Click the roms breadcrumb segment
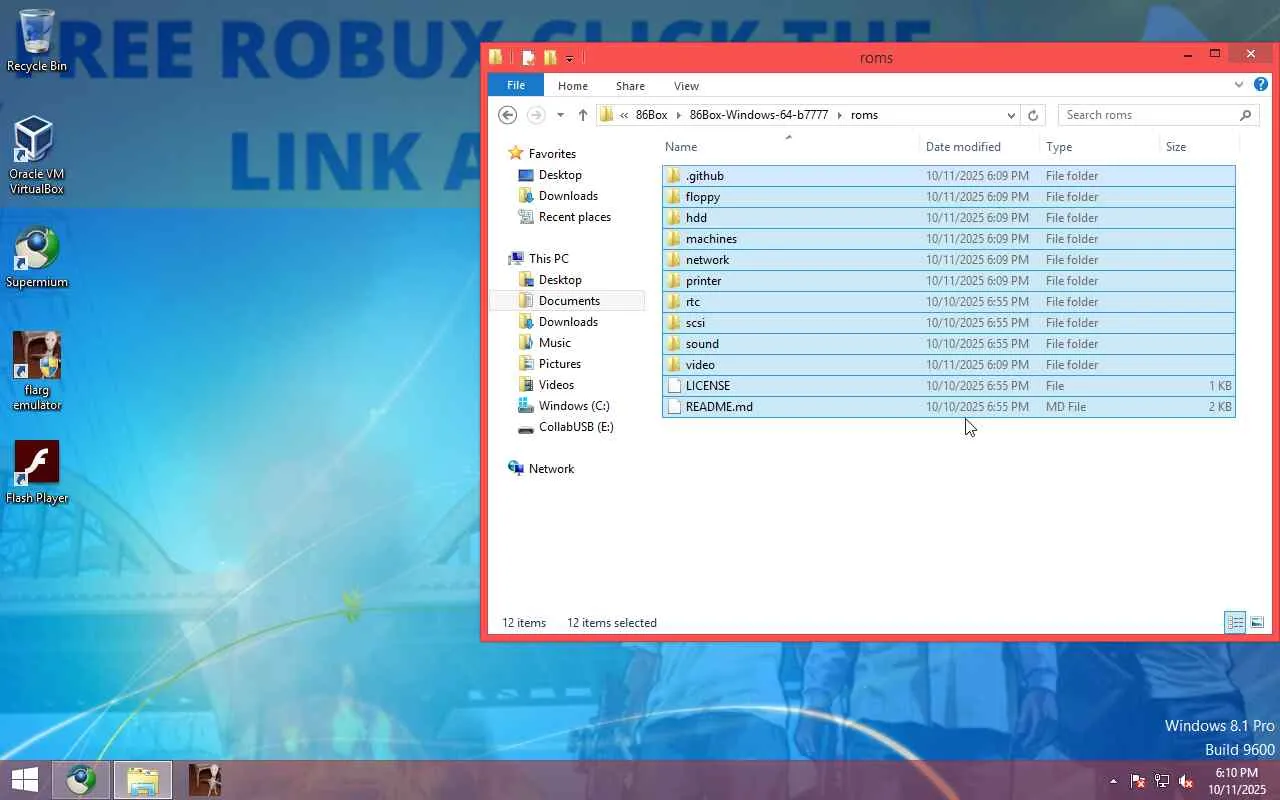Screen dimensions: 1280x800 point(864,115)
